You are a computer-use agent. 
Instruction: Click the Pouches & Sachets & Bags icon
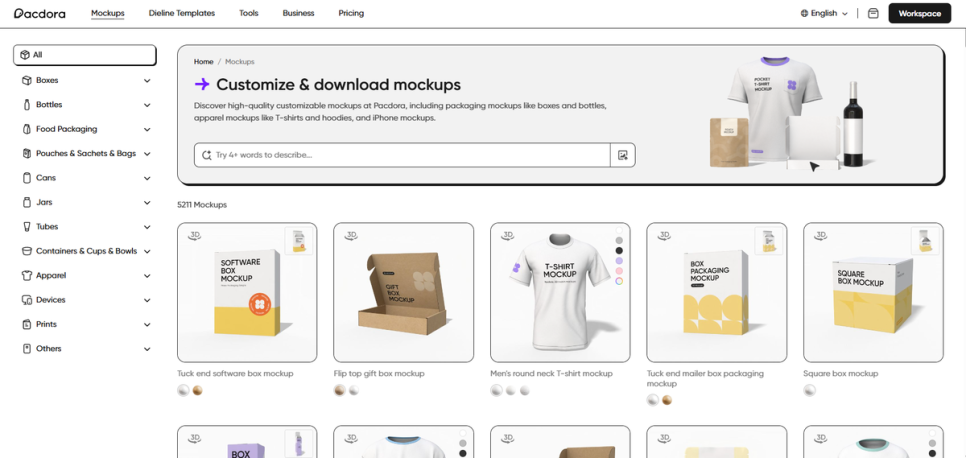point(26,153)
